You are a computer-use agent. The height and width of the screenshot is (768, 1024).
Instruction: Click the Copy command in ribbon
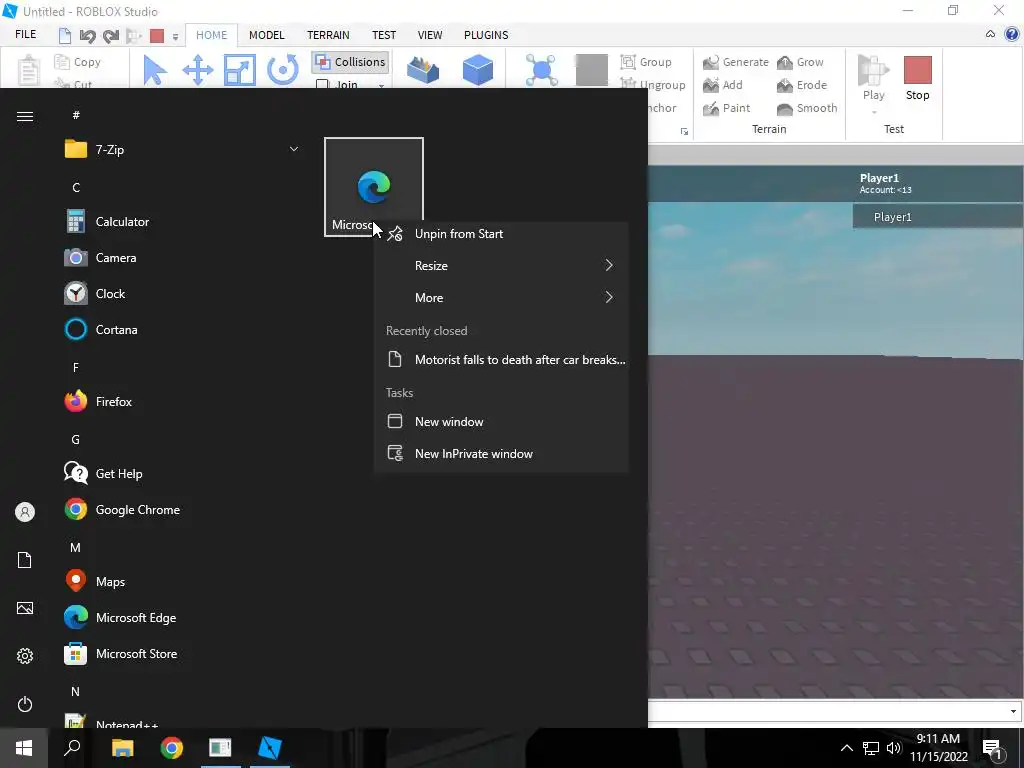[x=78, y=62]
